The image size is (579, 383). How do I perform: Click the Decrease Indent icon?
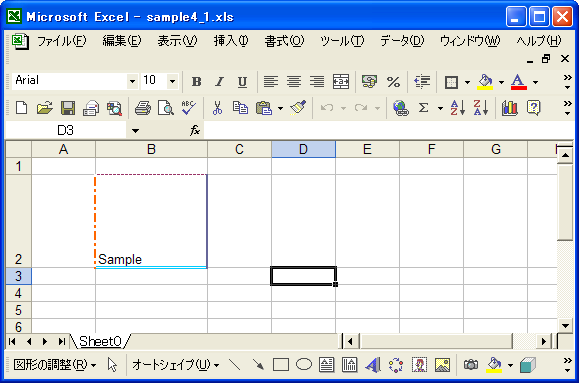[422, 82]
